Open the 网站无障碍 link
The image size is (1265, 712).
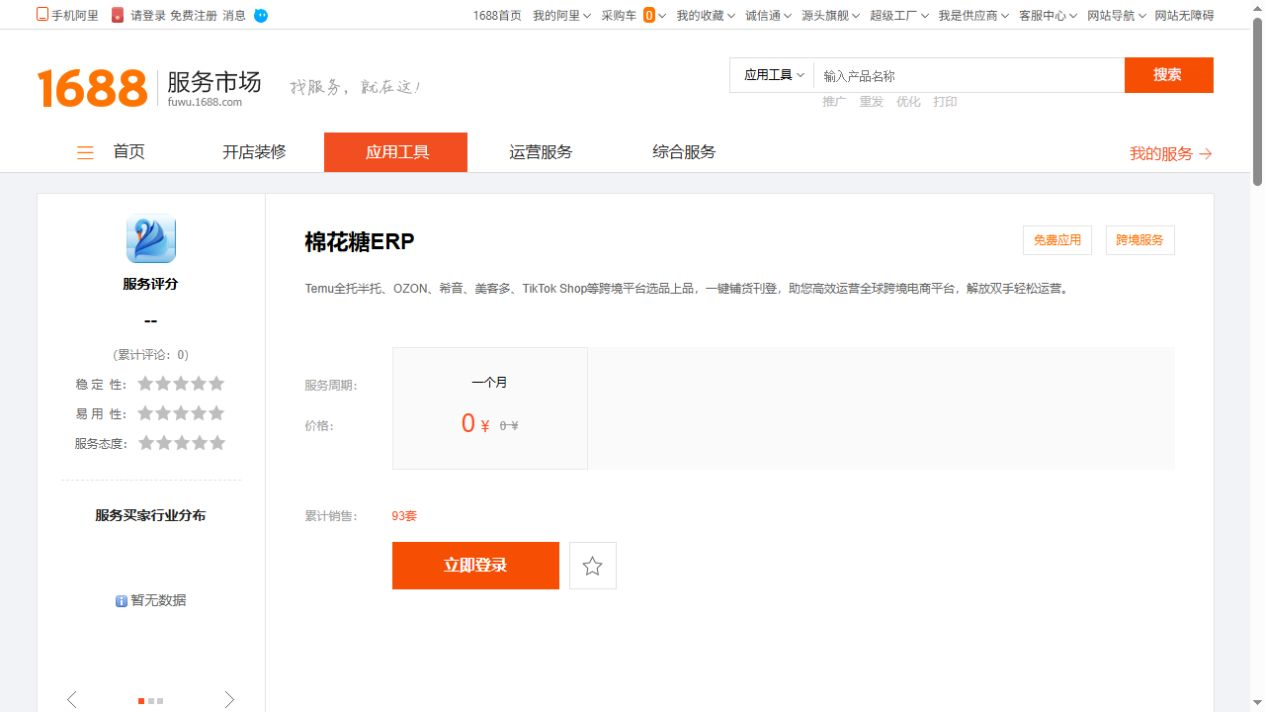coord(1184,15)
